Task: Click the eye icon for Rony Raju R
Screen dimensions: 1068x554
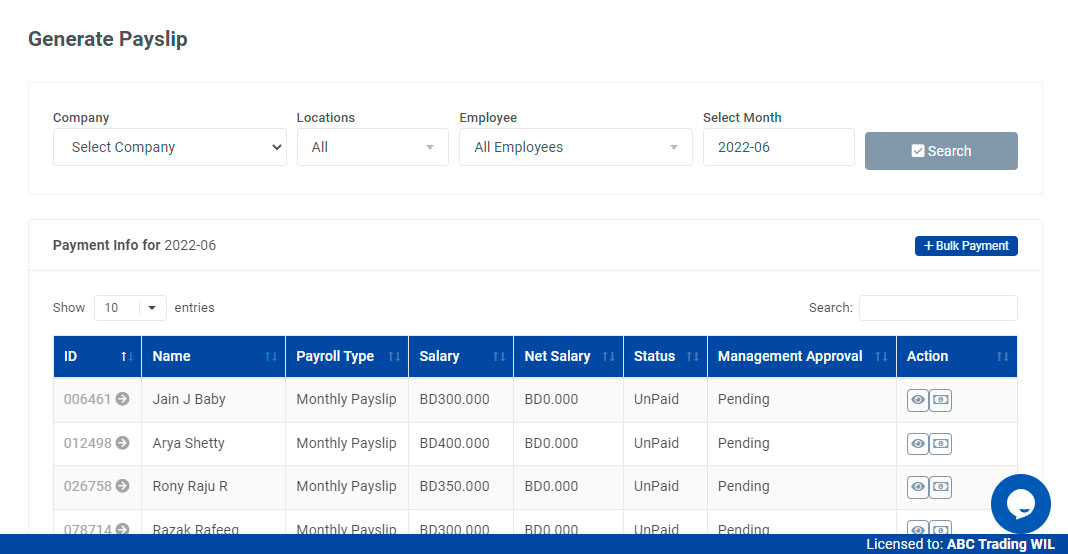Action: tap(917, 487)
